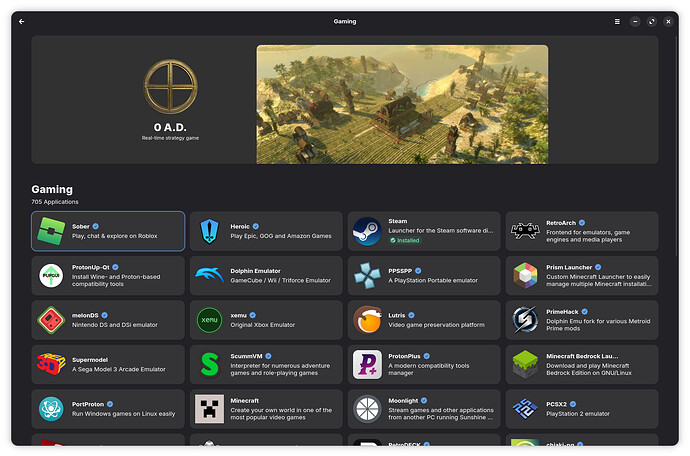Image resolution: width=690 pixels, height=456 pixels.
Task: Click the Heroic shield icon
Action: [209, 231]
